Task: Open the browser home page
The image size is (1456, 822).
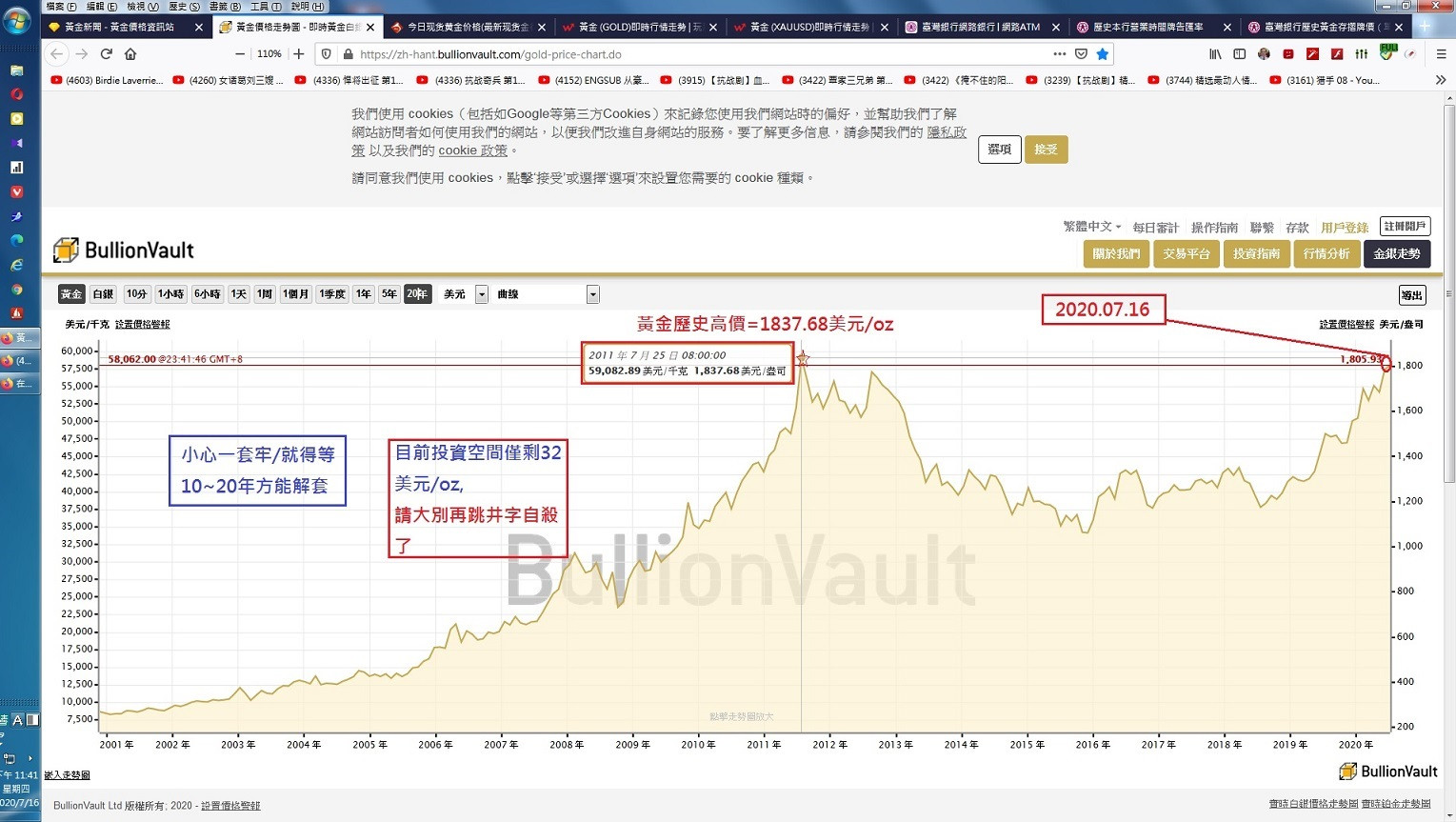Action: 130,54
